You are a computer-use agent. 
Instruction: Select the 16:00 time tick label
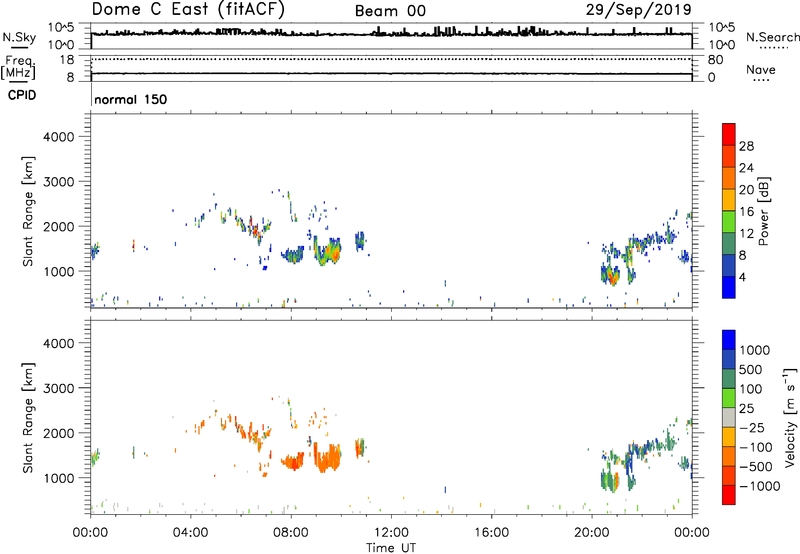pos(491,533)
